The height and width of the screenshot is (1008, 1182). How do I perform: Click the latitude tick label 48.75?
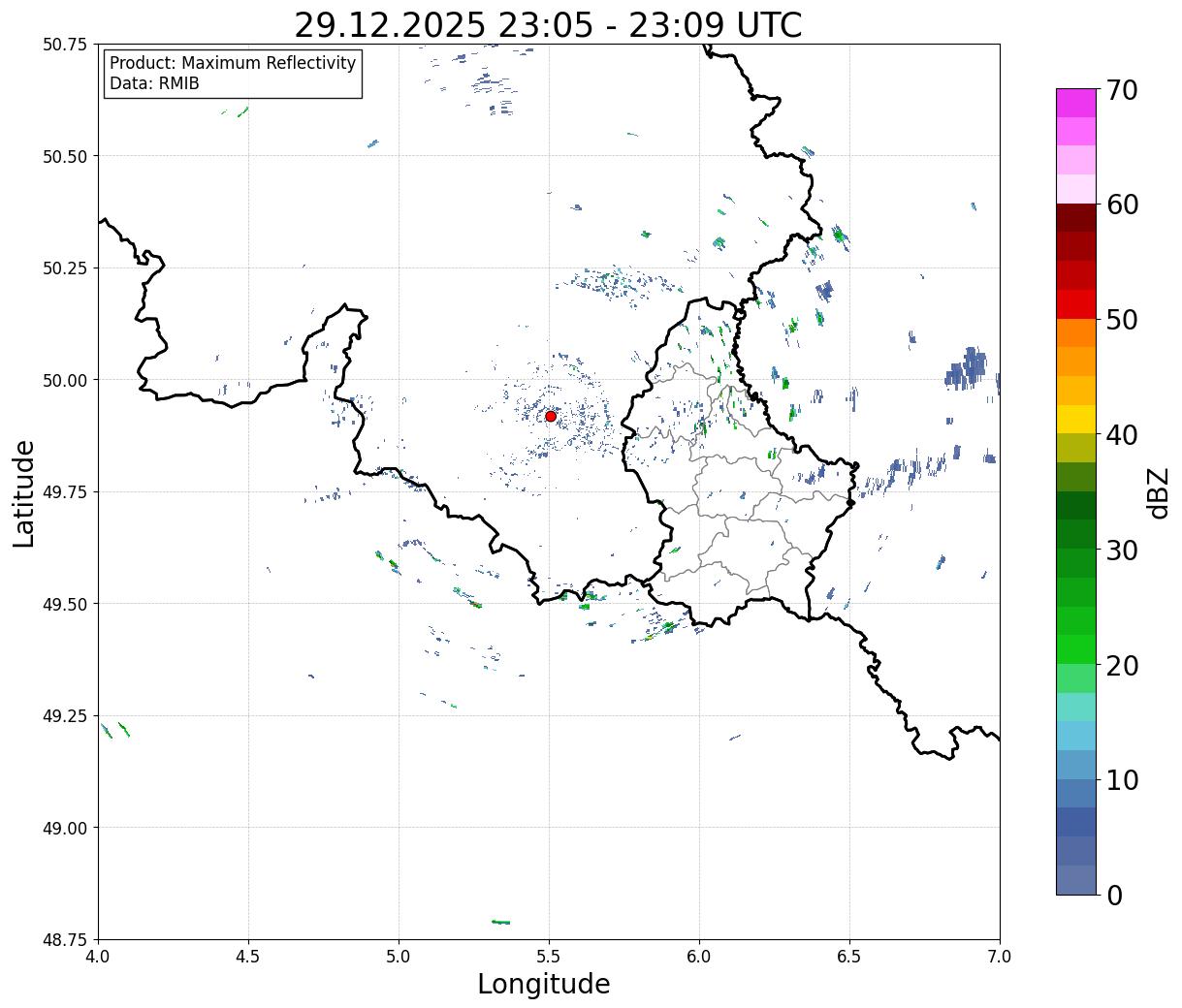coord(64,940)
